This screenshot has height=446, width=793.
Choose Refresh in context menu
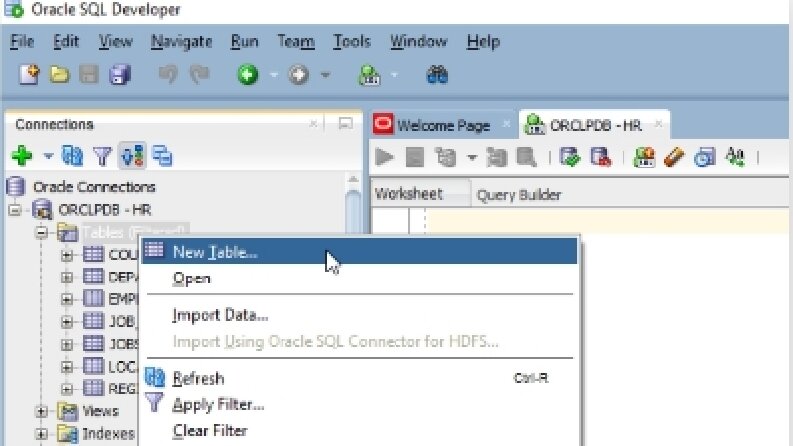359,378
